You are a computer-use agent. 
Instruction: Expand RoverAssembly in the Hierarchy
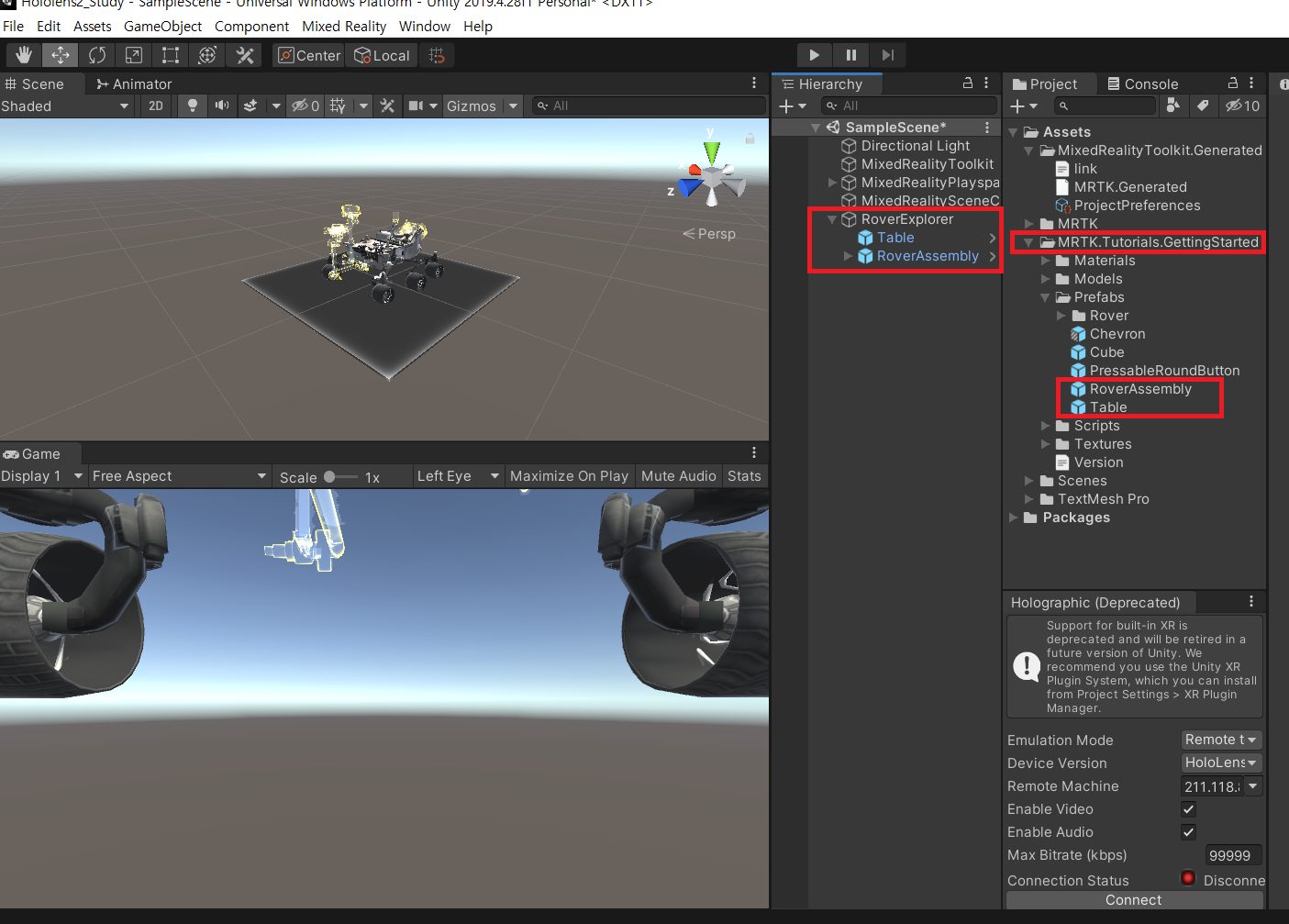point(848,256)
